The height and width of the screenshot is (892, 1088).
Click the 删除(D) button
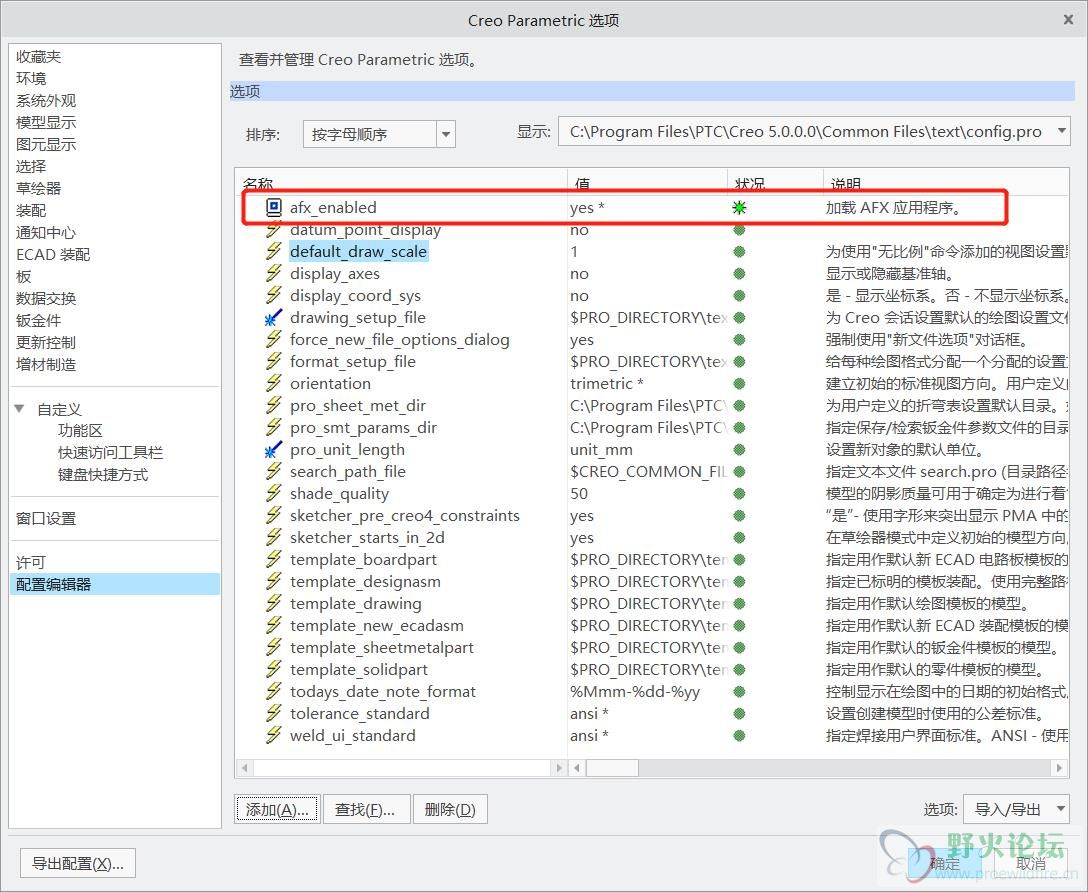(x=450, y=809)
